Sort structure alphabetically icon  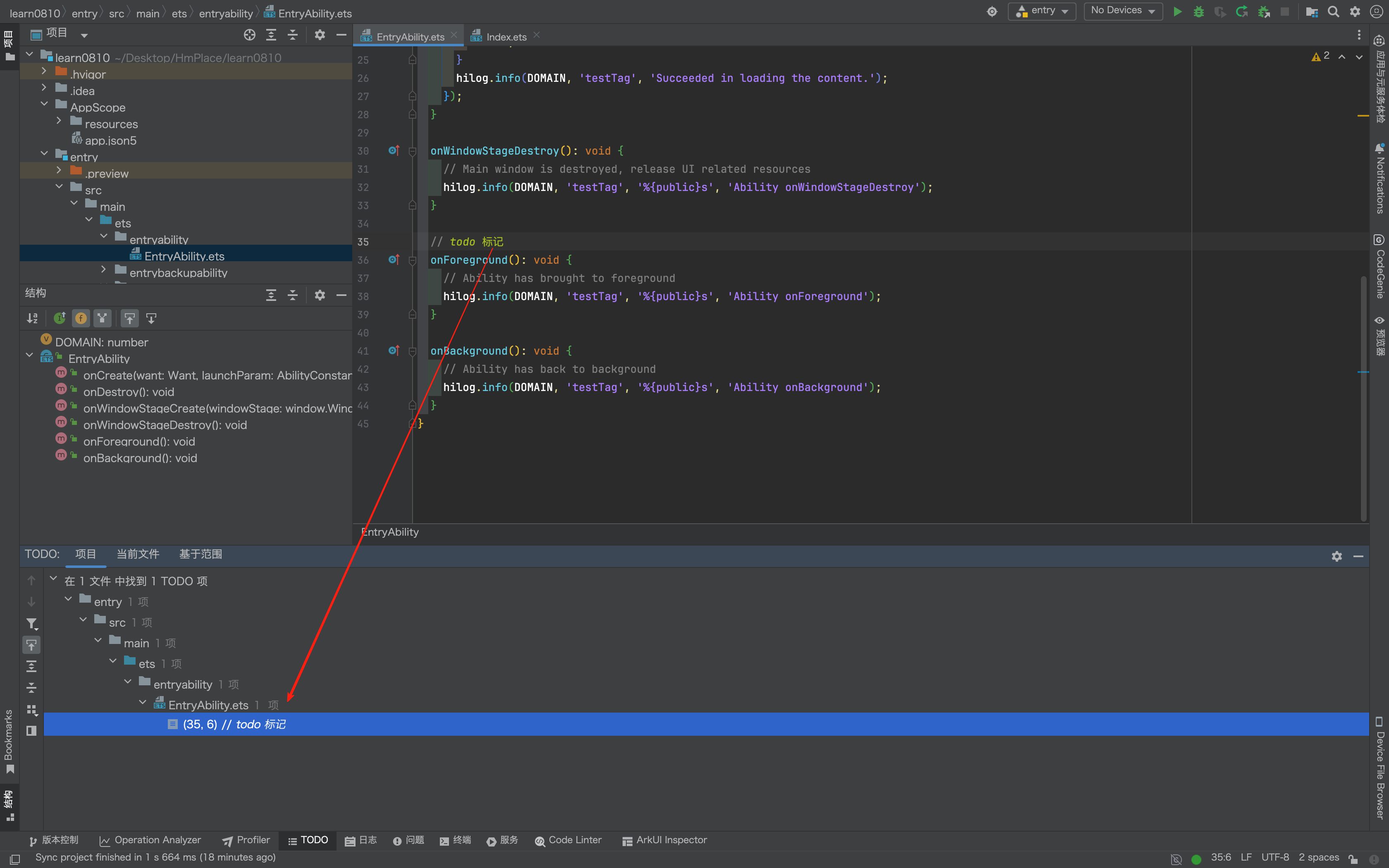point(32,318)
